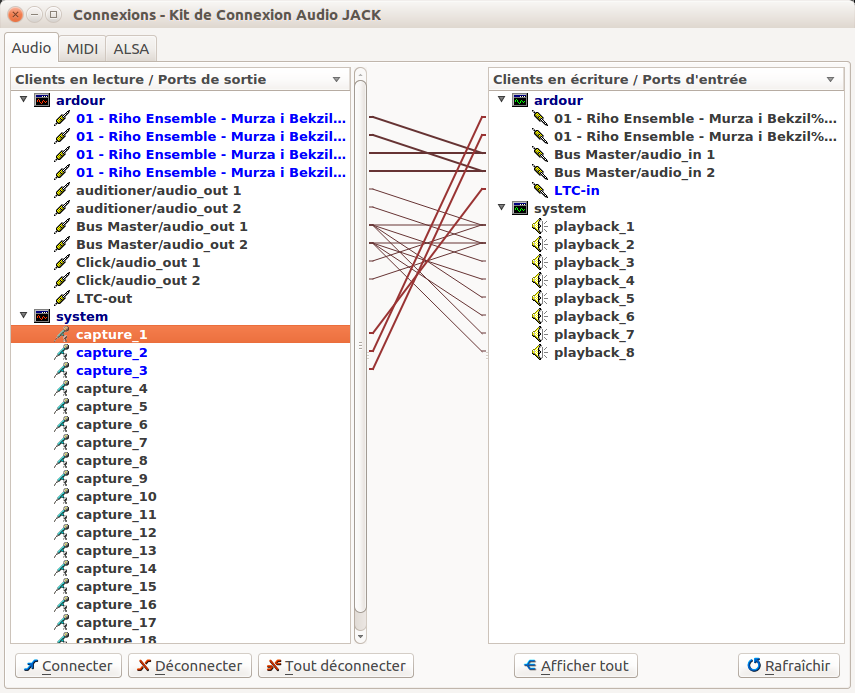Click the plug icon beside Bus Master/audio_in 1

coord(540,154)
